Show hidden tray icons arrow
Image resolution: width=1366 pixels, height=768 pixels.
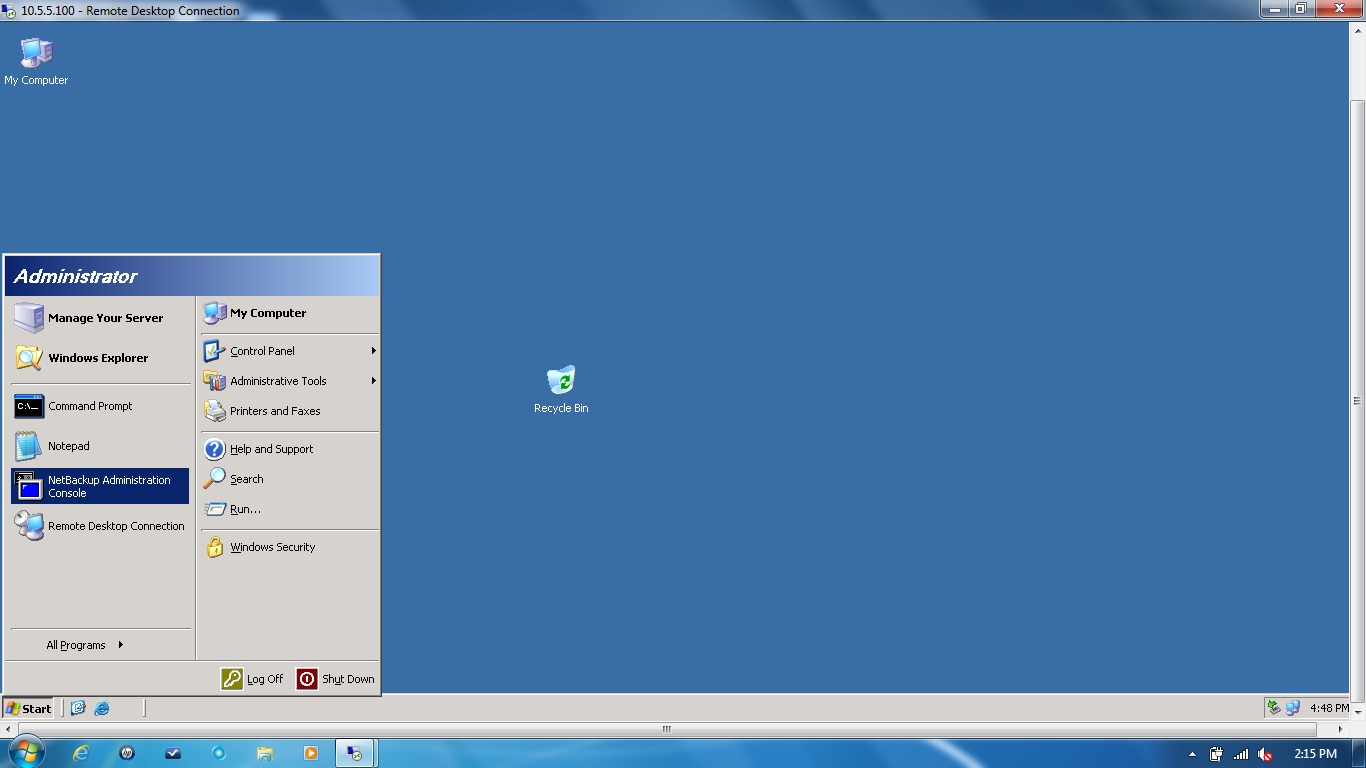[x=1192, y=754]
